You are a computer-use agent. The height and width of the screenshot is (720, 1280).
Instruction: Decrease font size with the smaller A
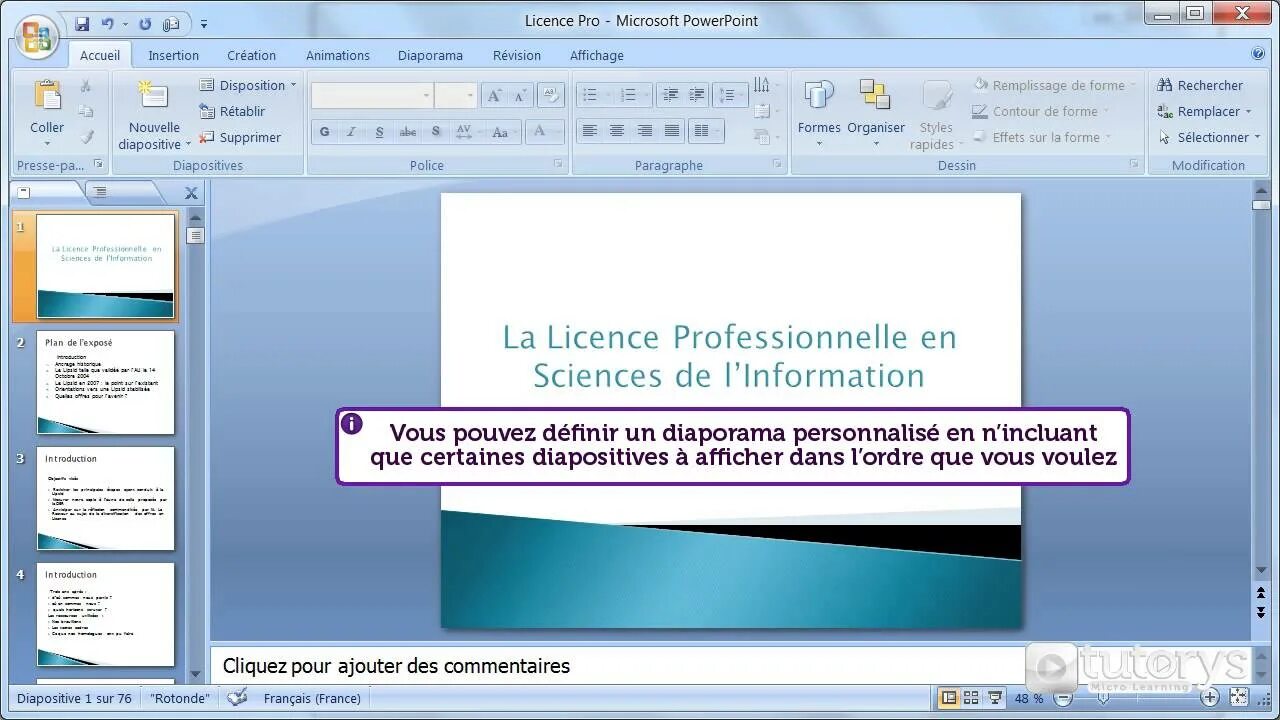(520, 96)
